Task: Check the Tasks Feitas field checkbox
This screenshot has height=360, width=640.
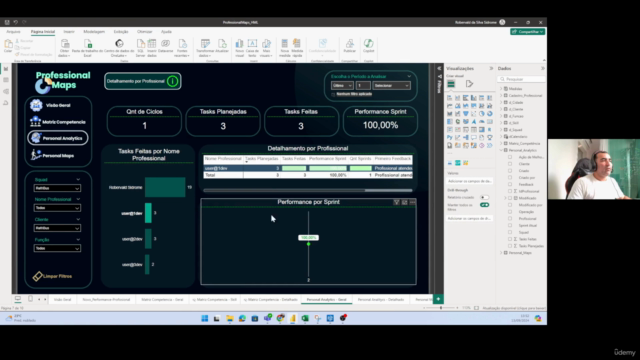Action: pos(510,239)
